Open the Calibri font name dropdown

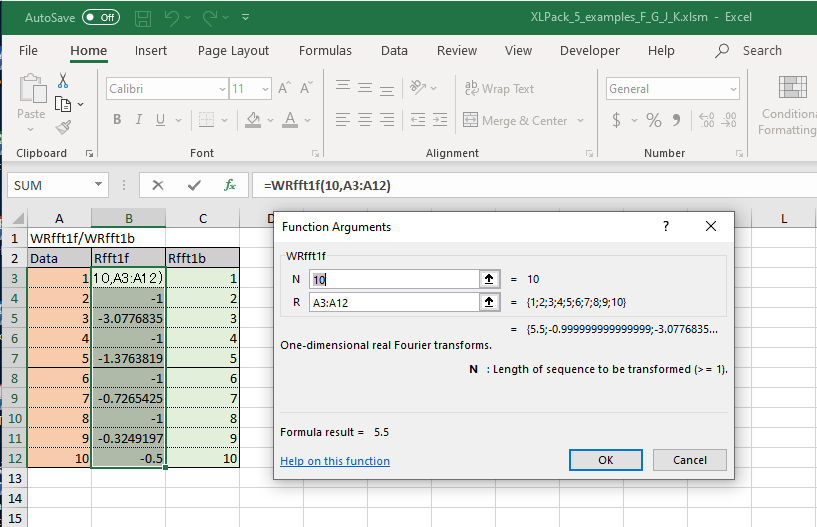coord(222,89)
